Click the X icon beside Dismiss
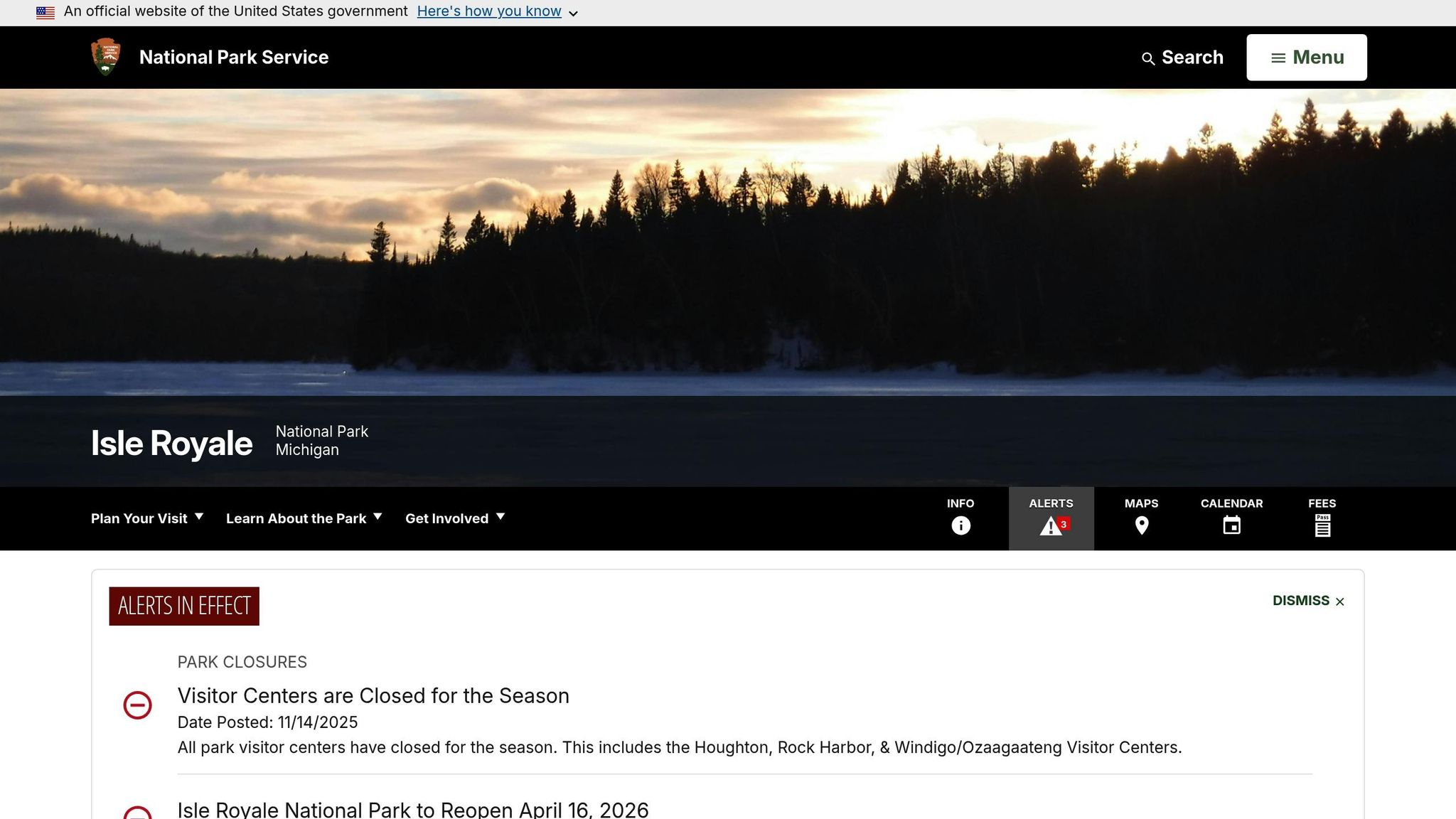Image resolution: width=1456 pixels, height=819 pixels. 1340,601
